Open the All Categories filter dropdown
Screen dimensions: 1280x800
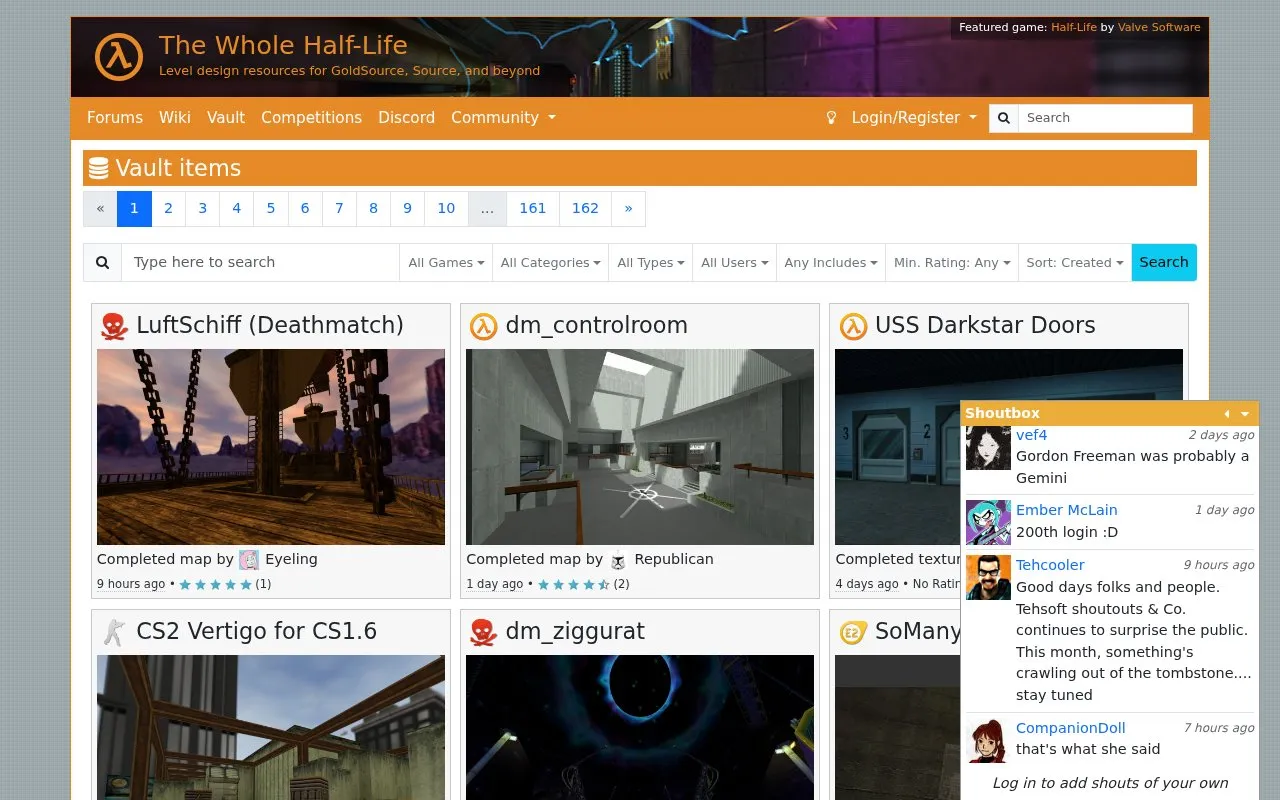(550, 263)
